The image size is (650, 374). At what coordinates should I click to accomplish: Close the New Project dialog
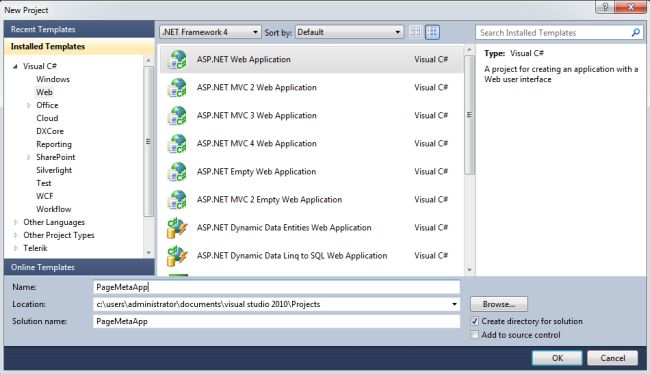(x=631, y=7)
